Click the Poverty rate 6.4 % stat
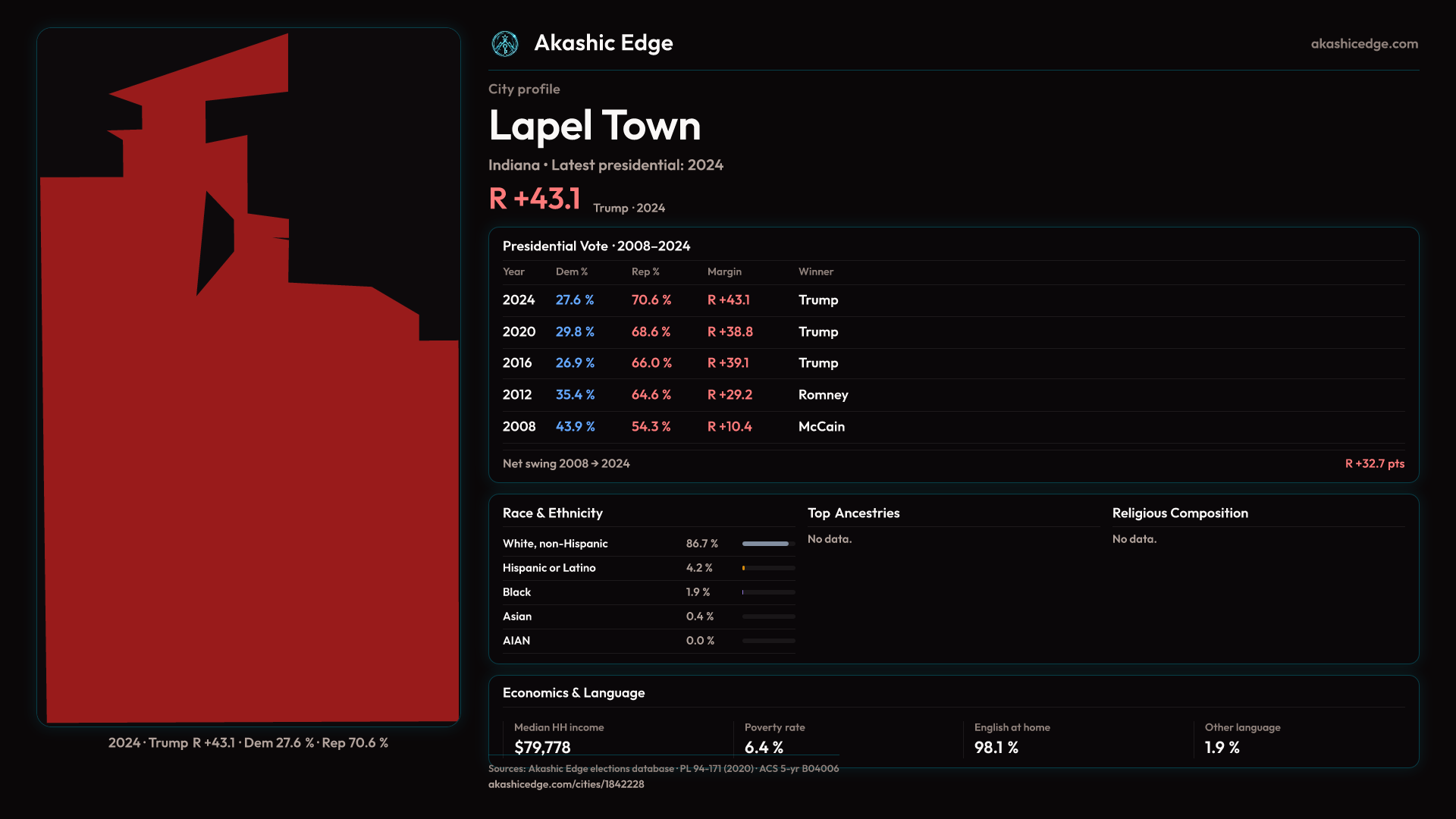The image size is (1456, 819). pos(764,747)
